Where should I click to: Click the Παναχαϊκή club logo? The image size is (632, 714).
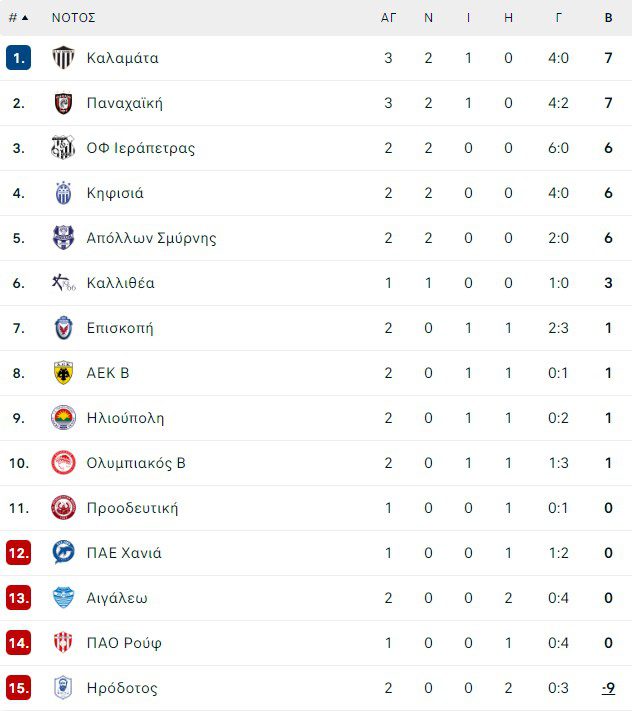(x=63, y=103)
